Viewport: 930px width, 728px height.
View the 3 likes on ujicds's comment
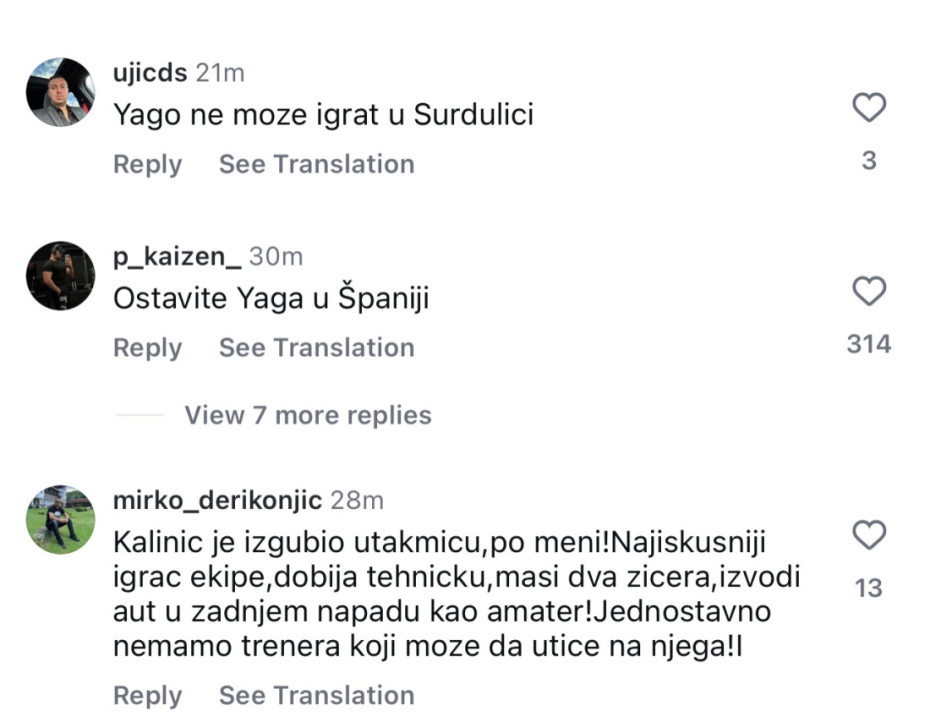(869, 160)
